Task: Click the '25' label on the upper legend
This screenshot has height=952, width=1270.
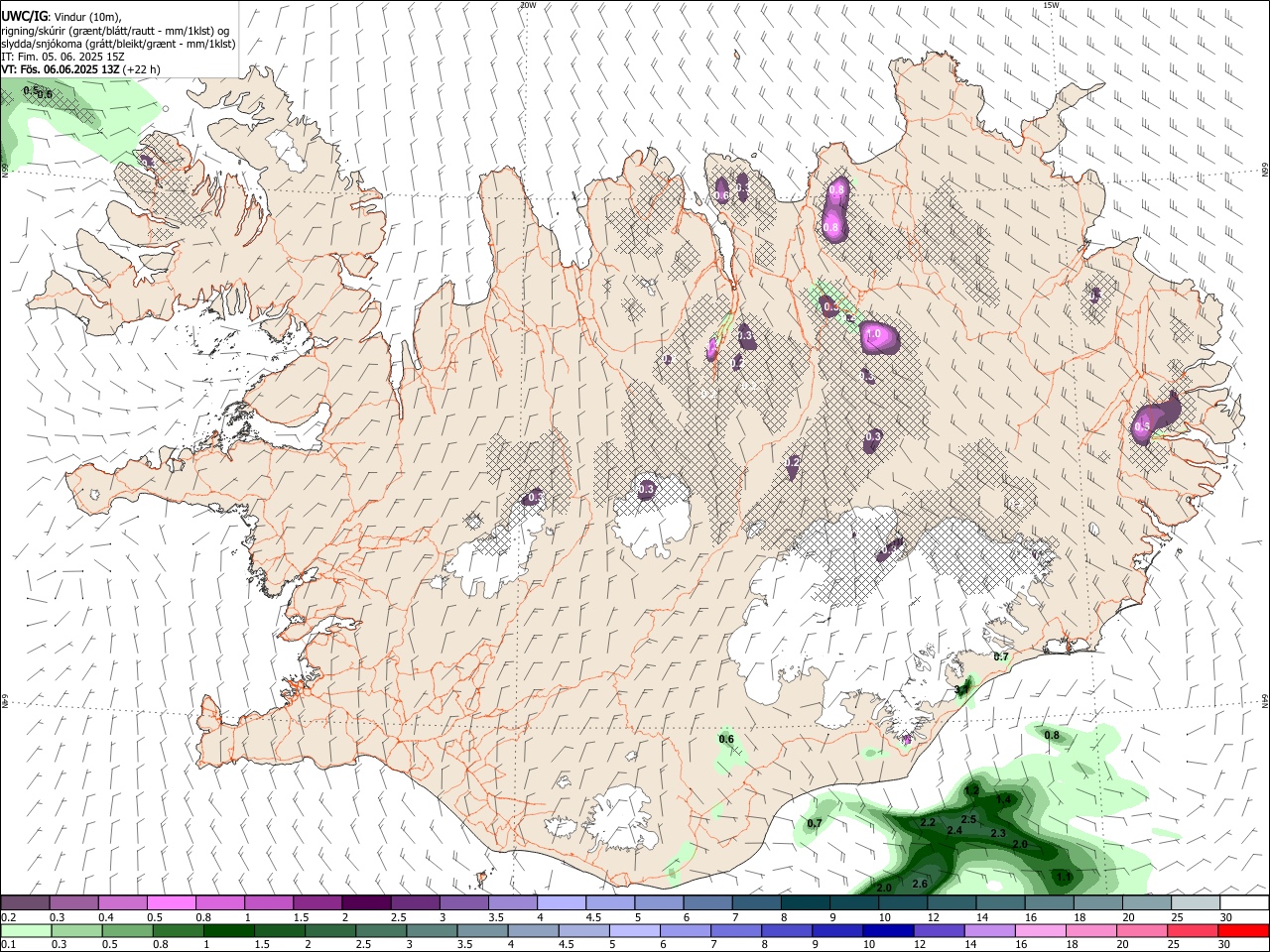Action: 1177,917
